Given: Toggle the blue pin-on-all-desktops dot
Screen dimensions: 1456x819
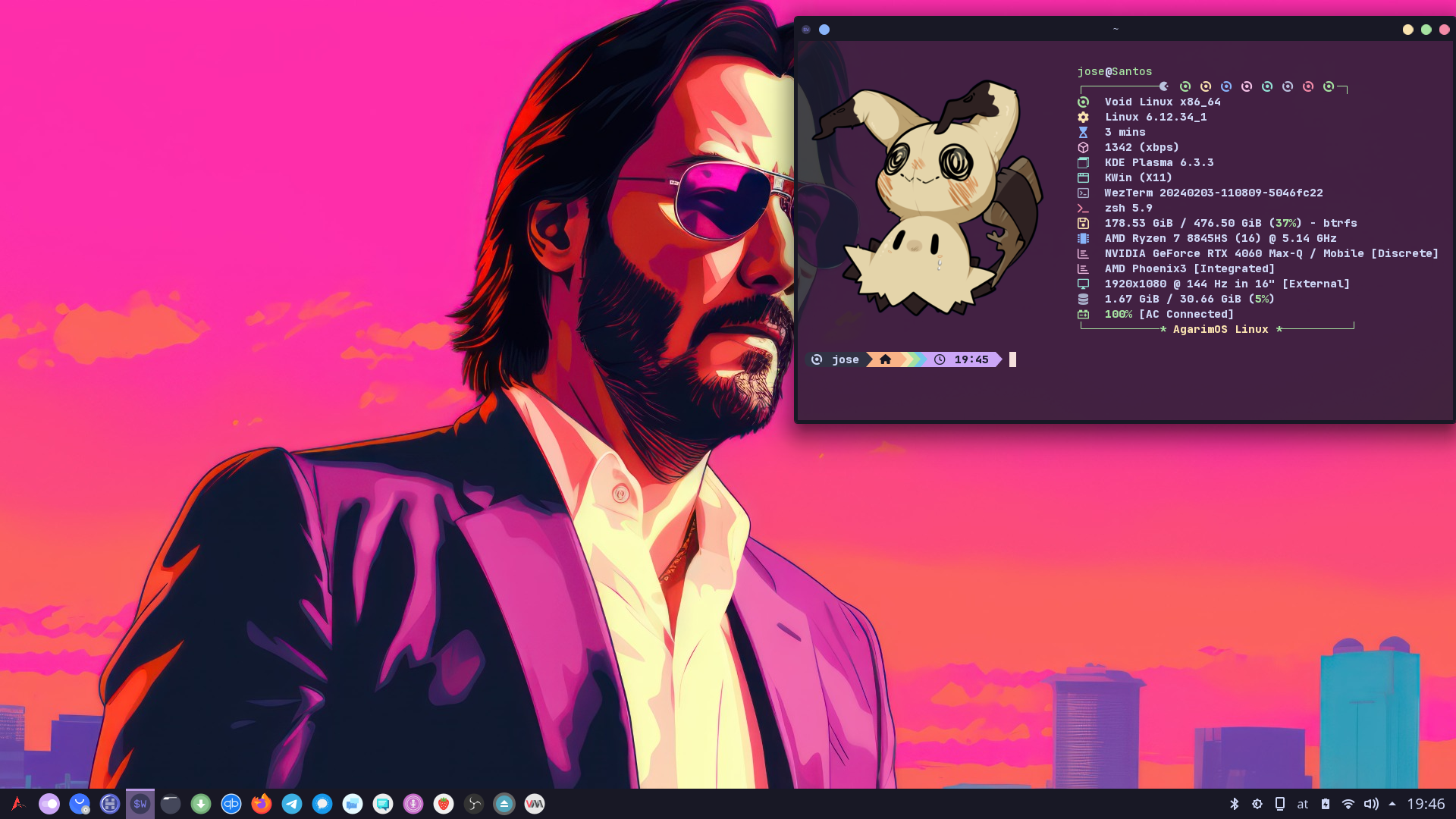Looking at the screenshot, I should pos(824,30).
